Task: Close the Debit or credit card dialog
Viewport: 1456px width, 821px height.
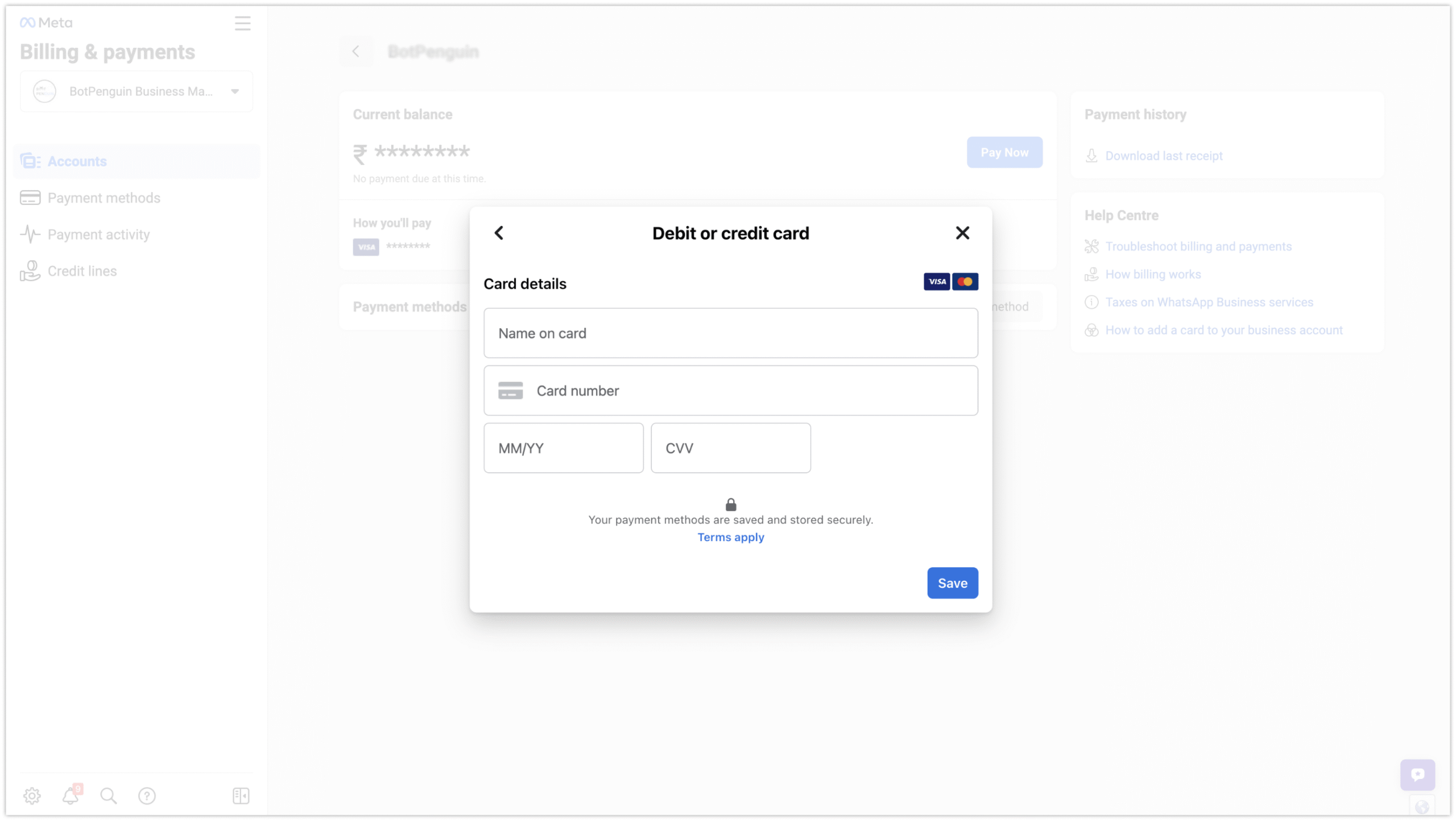Action: (962, 233)
